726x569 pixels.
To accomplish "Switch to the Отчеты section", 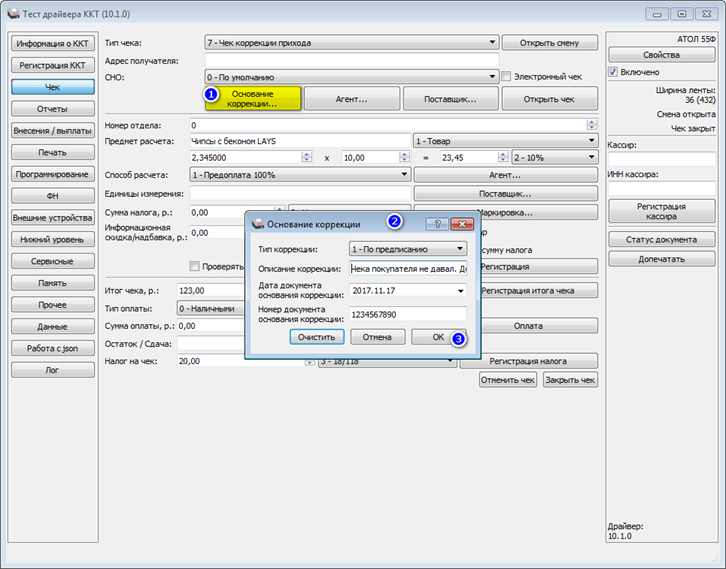I will pos(52,109).
